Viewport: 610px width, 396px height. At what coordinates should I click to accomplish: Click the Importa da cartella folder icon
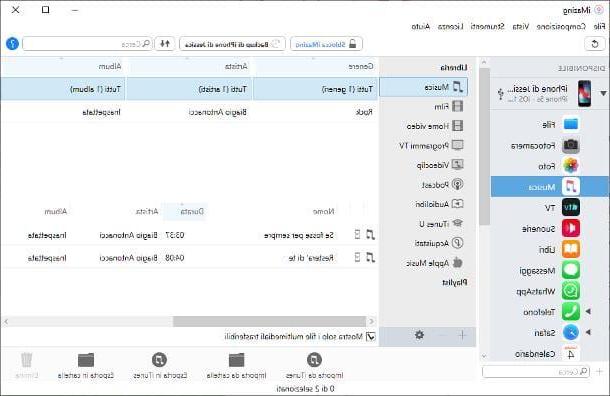click(x=236, y=360)
